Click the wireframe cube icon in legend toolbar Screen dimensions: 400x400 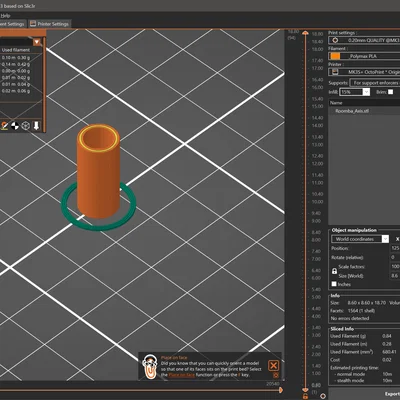tap(26, 126)
